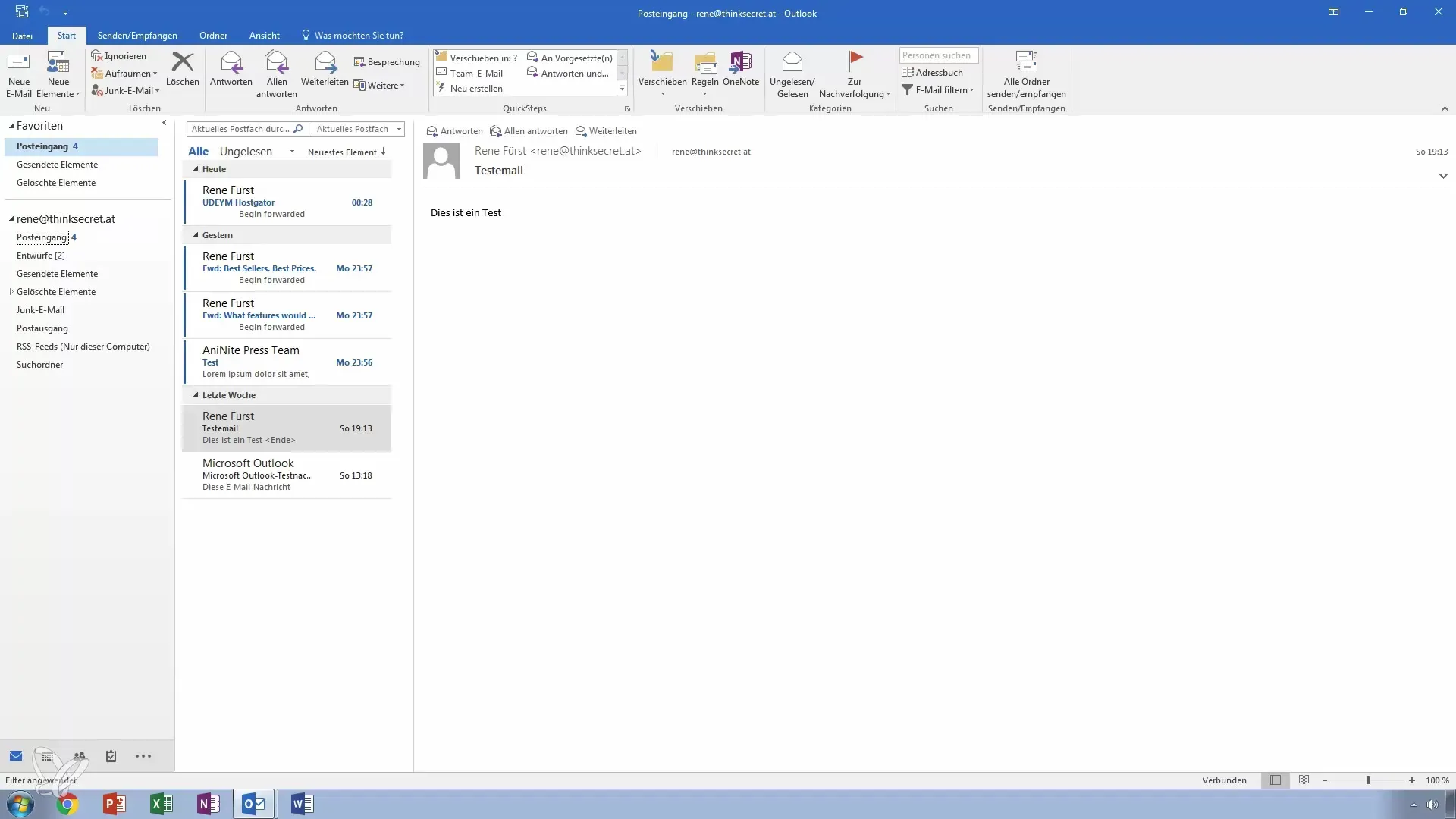
Task: Toggle Ungelesen/Gelesen status
Action: coord(792,74)
